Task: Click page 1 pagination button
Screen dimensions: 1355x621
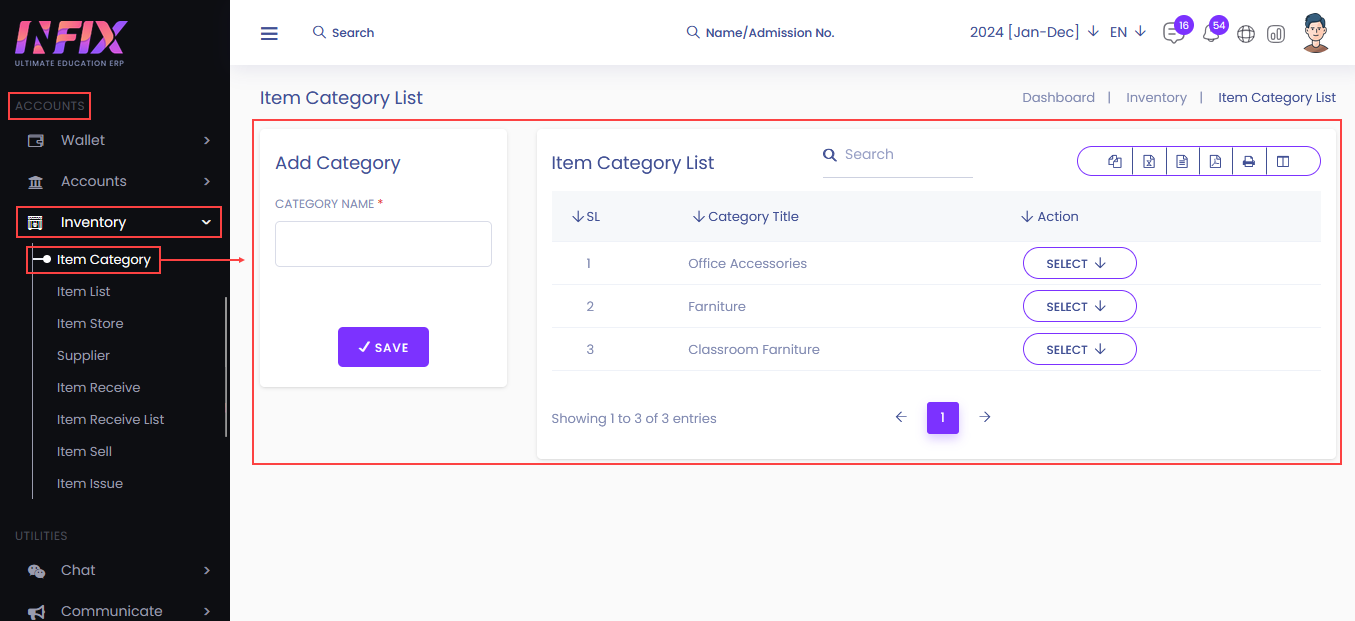Action: point(943,418)
